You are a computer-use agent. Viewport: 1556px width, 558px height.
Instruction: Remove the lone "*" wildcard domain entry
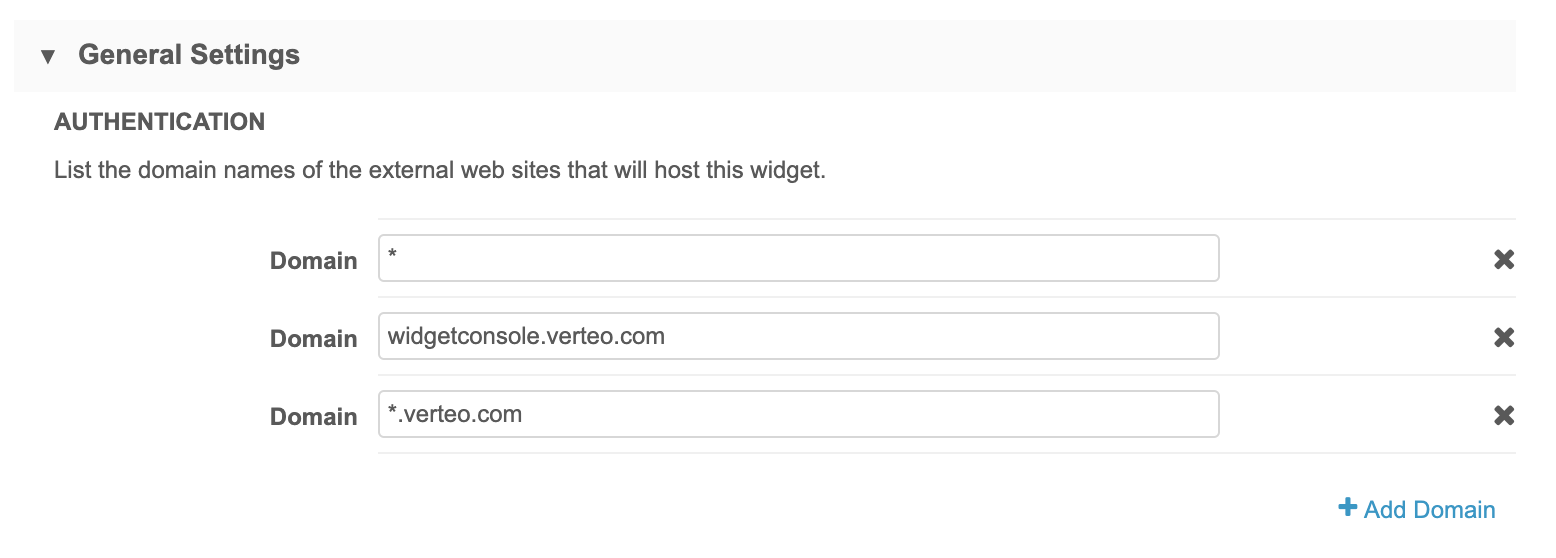[1503, 260]
